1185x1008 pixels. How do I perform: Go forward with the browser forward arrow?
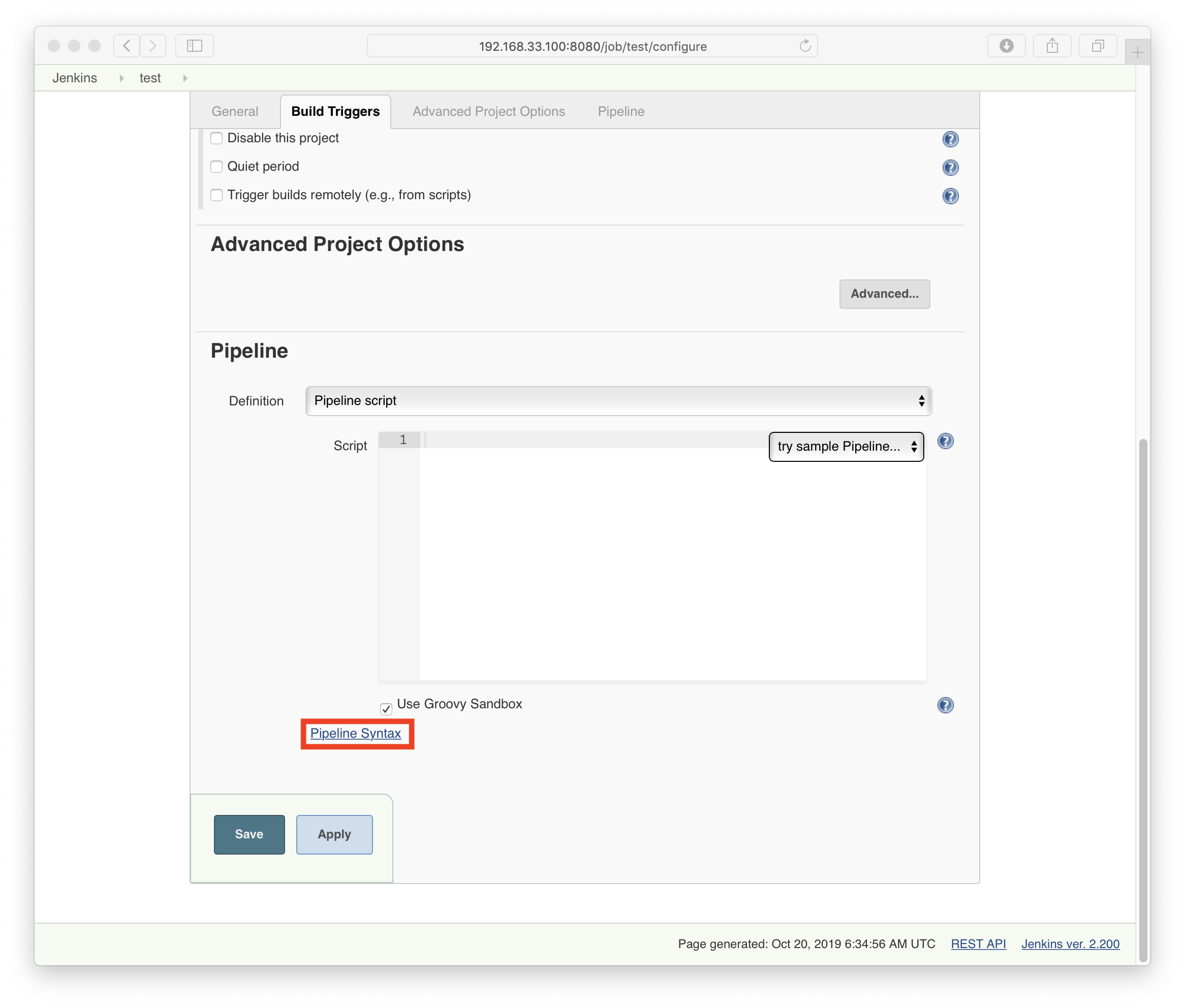(x=152, y=46)
